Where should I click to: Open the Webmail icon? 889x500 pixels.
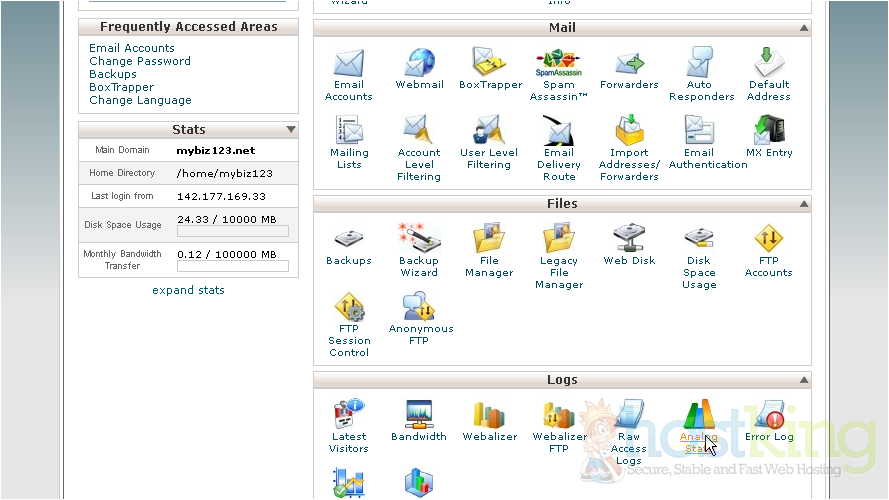click(x=419, y=64)
